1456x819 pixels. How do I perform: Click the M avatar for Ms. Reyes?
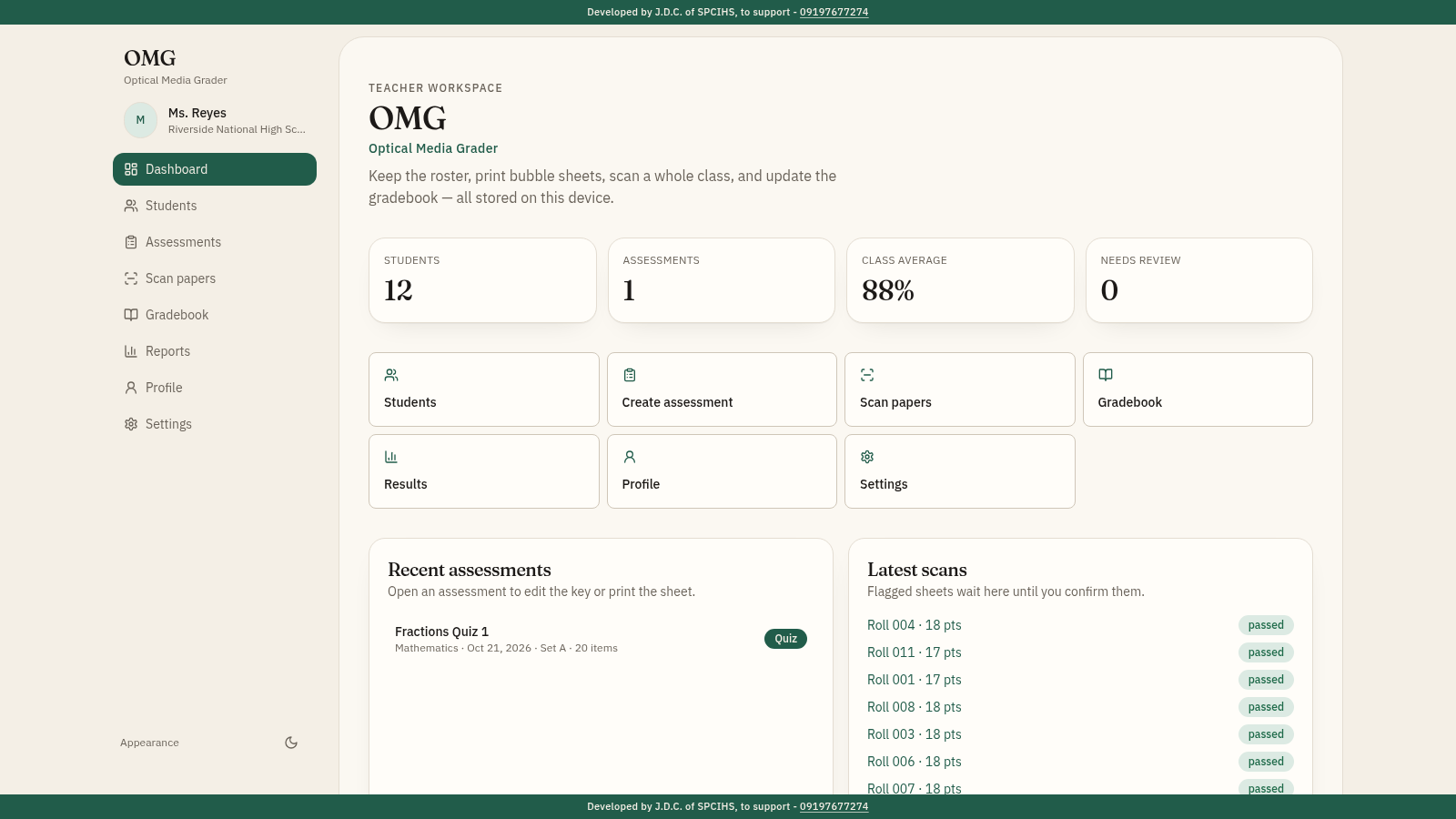(141, 120)
